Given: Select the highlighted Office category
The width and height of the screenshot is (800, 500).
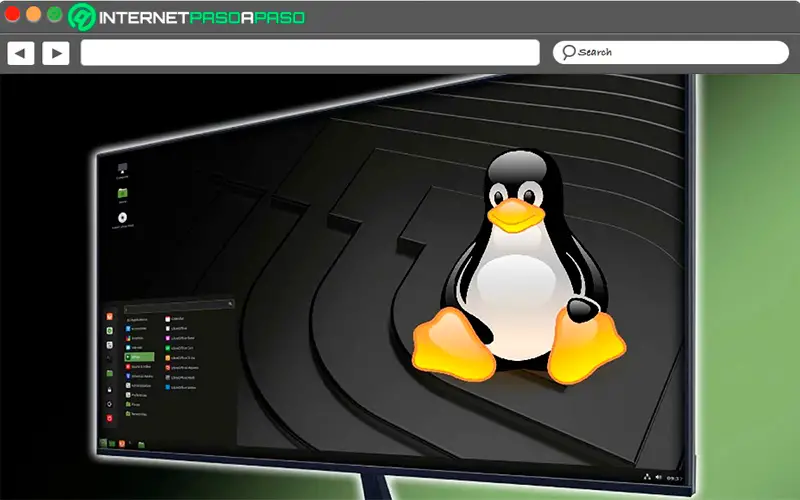Looking at the screenshot, I should point(139,357).
